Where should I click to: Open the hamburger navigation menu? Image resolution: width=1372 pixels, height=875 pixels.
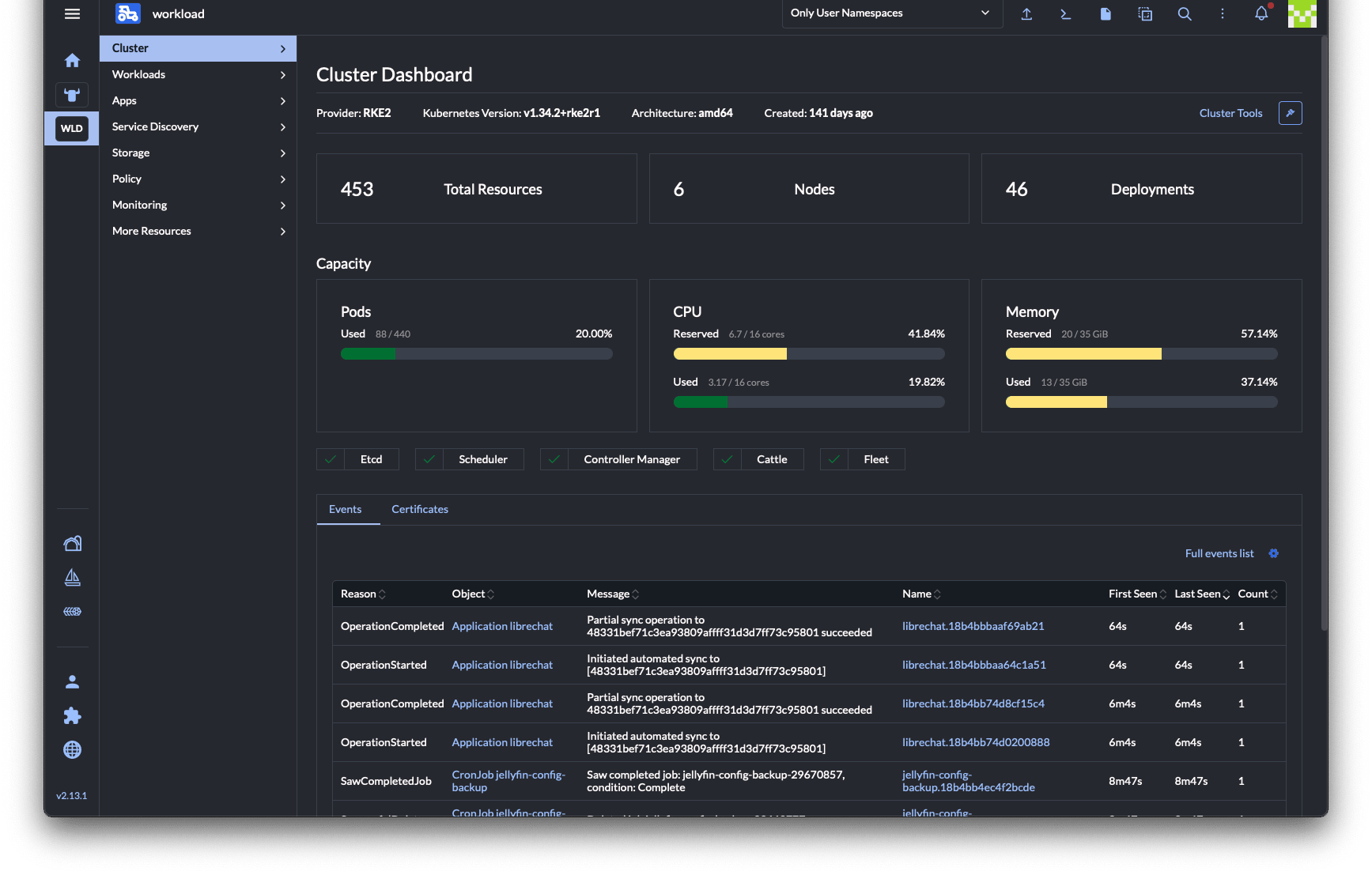tap(72, 13)
